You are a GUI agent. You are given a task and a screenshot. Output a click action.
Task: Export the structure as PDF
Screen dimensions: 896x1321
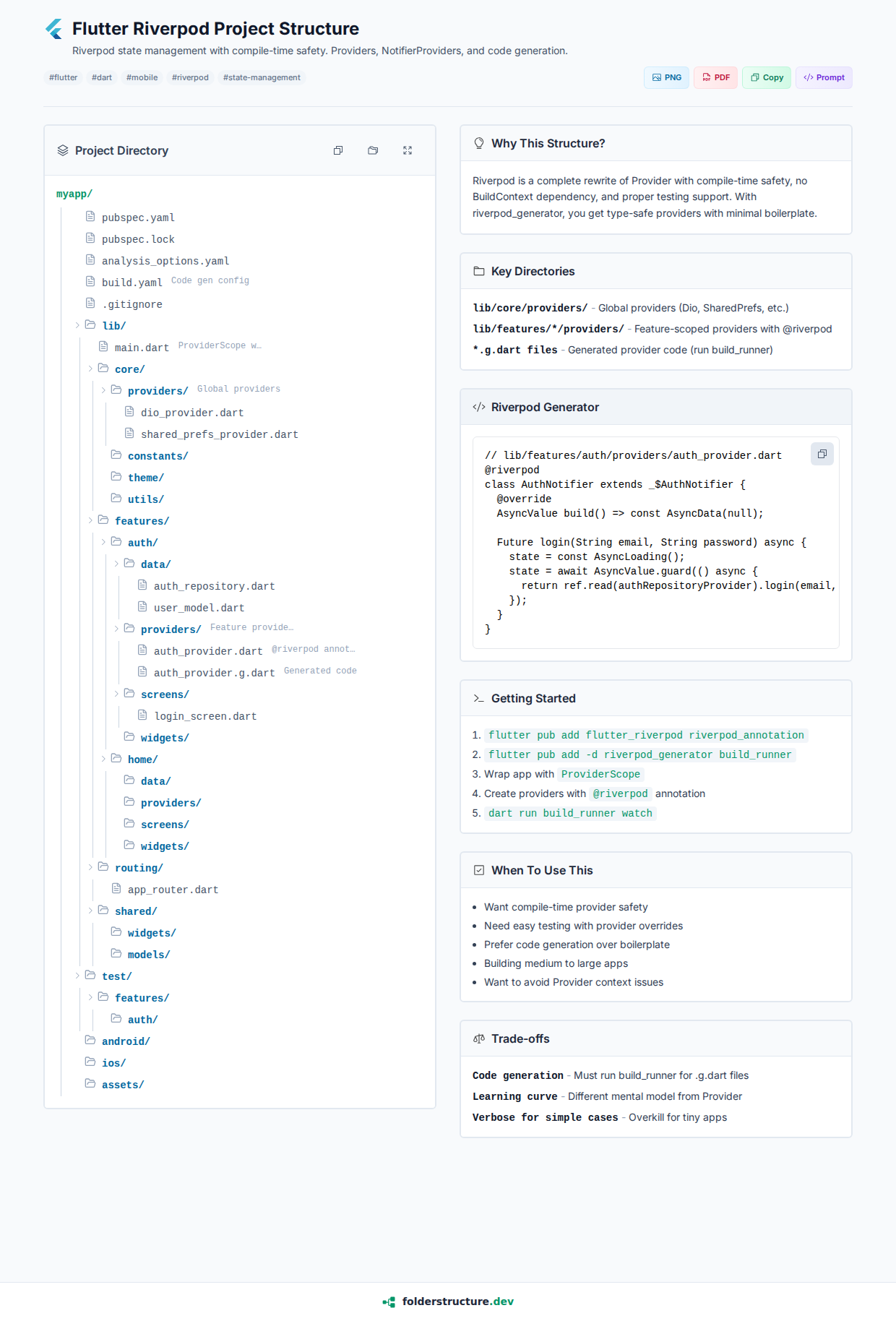715,77
